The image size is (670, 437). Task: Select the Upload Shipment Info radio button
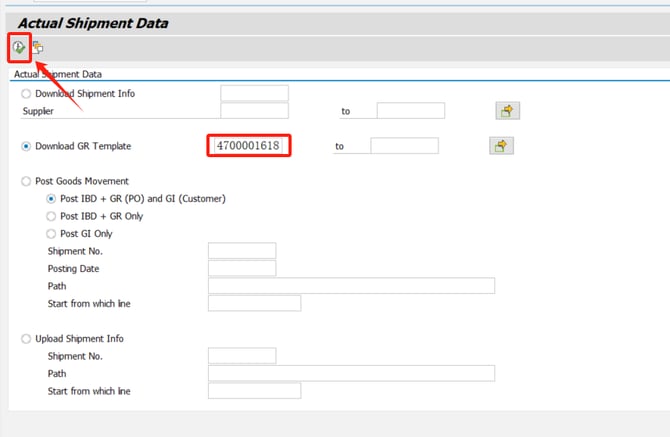point(26,339)
